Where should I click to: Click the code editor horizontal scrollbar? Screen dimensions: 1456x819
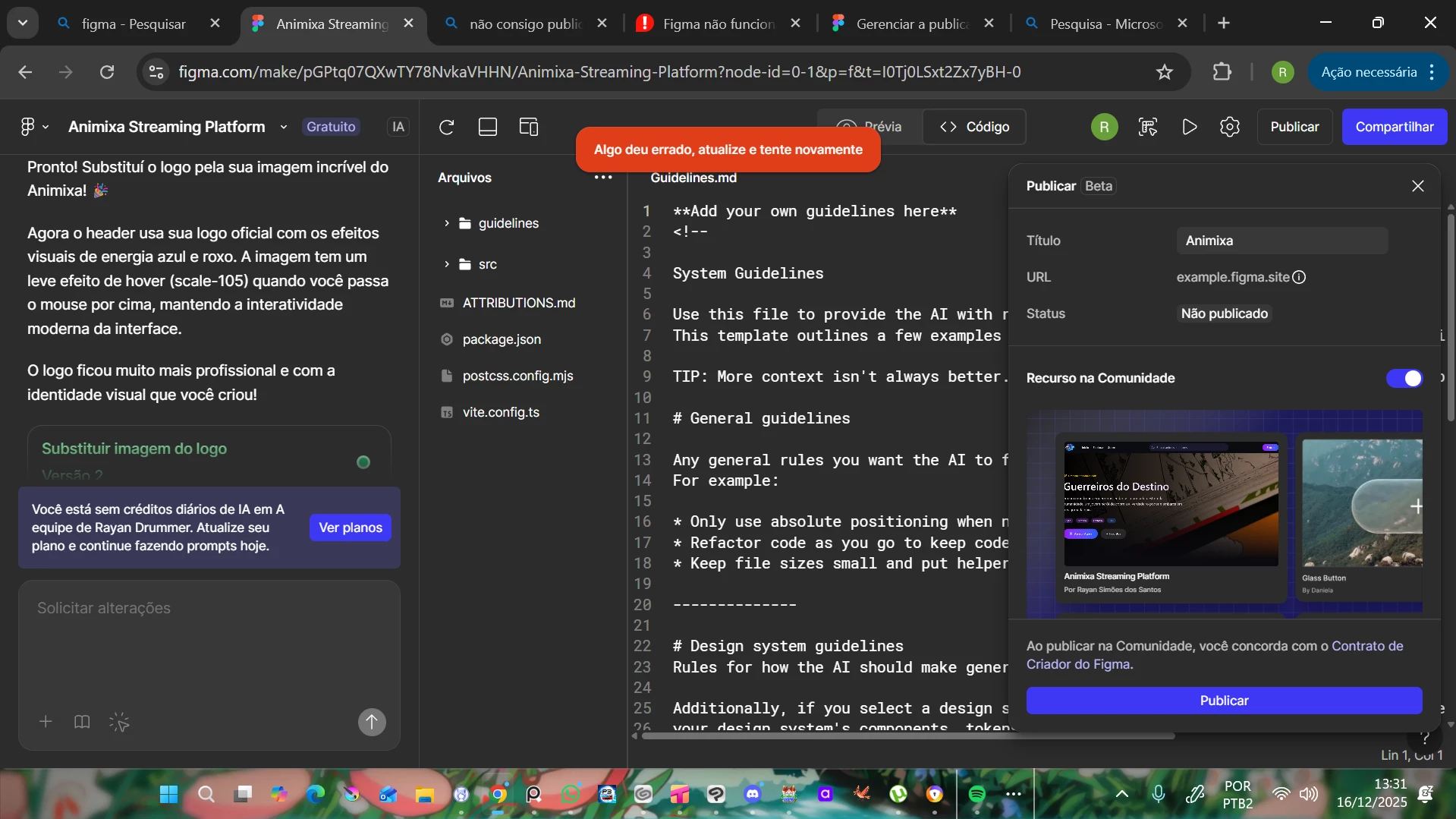[x=908, y=736]
